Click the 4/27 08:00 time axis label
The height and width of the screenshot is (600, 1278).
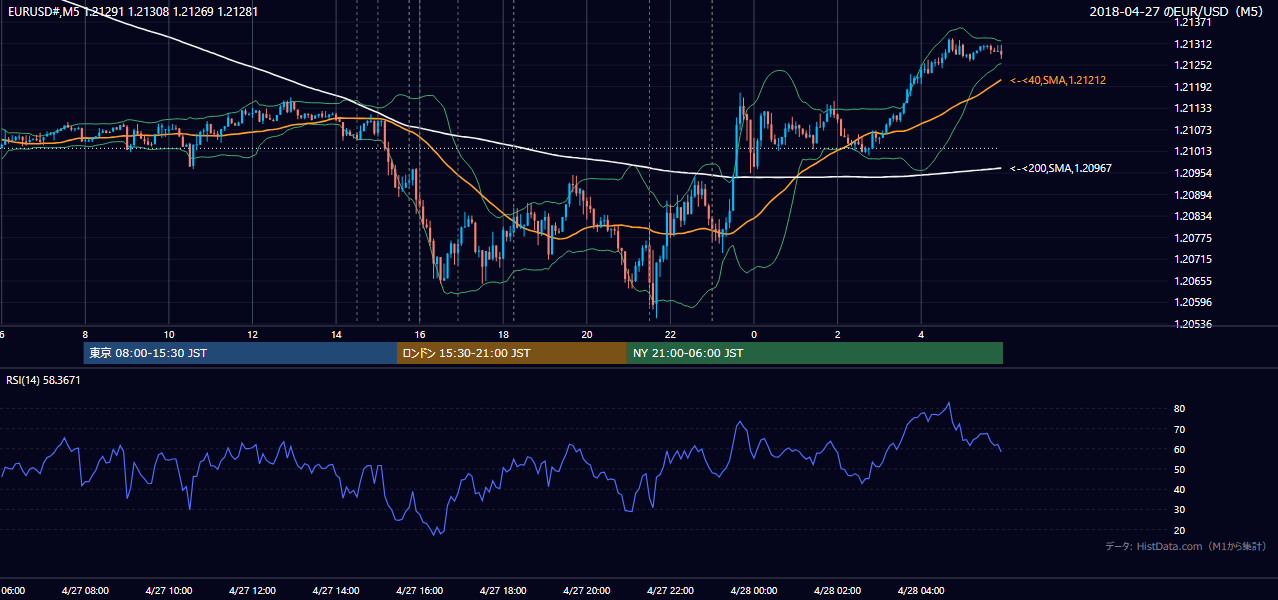84,591
